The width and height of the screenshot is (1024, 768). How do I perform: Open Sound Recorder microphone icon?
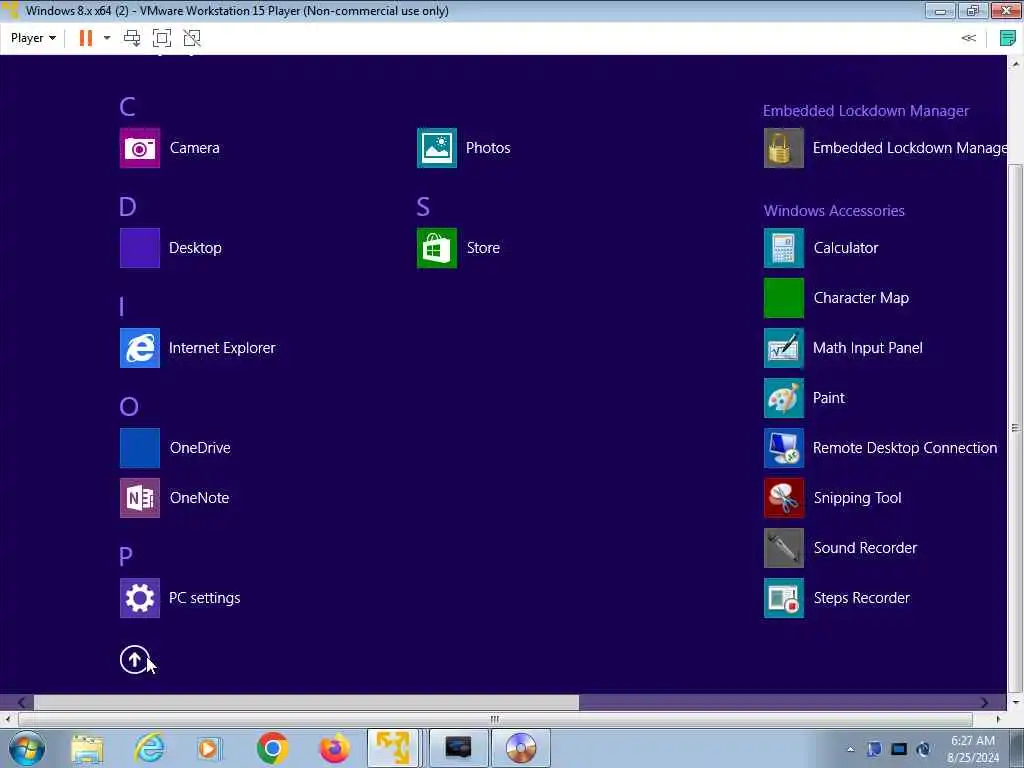(x=784, y=548)
